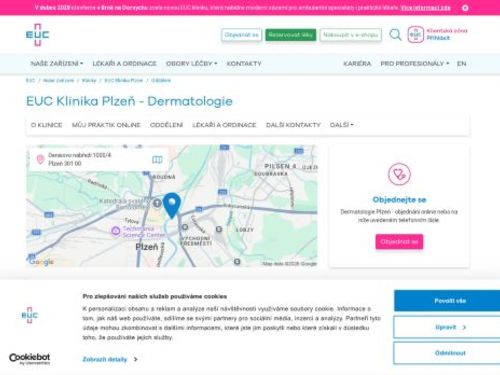Open the search magnifier icon

[395, 35]
